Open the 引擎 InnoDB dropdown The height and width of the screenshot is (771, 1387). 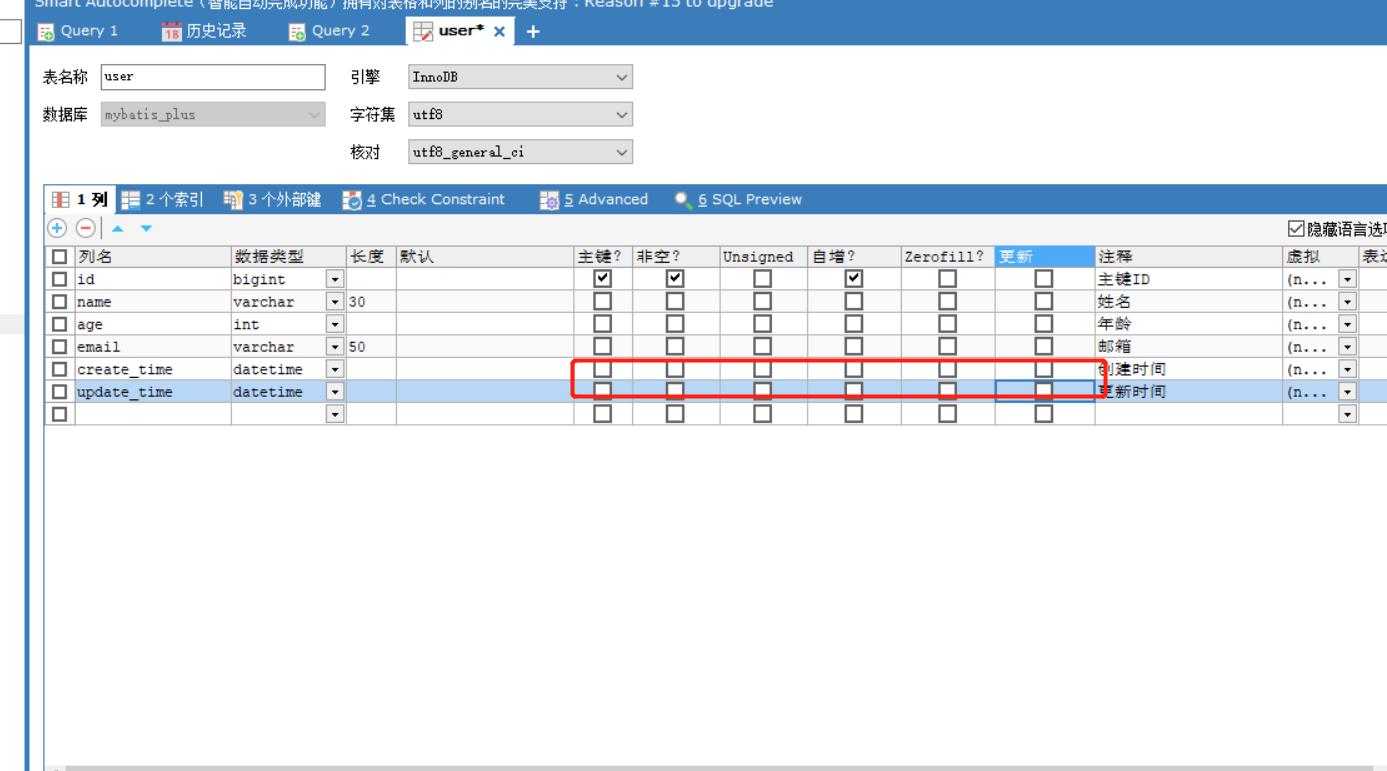coord(520,78)
